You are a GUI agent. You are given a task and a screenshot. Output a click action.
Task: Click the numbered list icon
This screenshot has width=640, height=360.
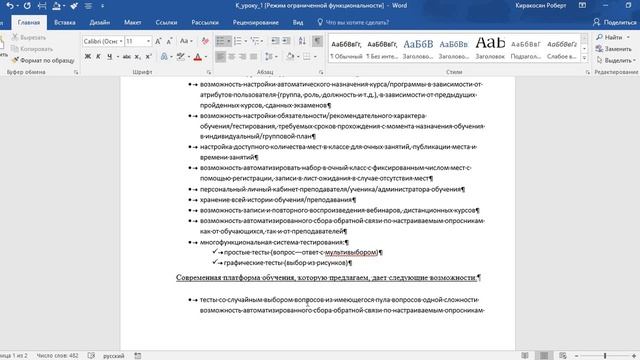(x=238, y=41)
